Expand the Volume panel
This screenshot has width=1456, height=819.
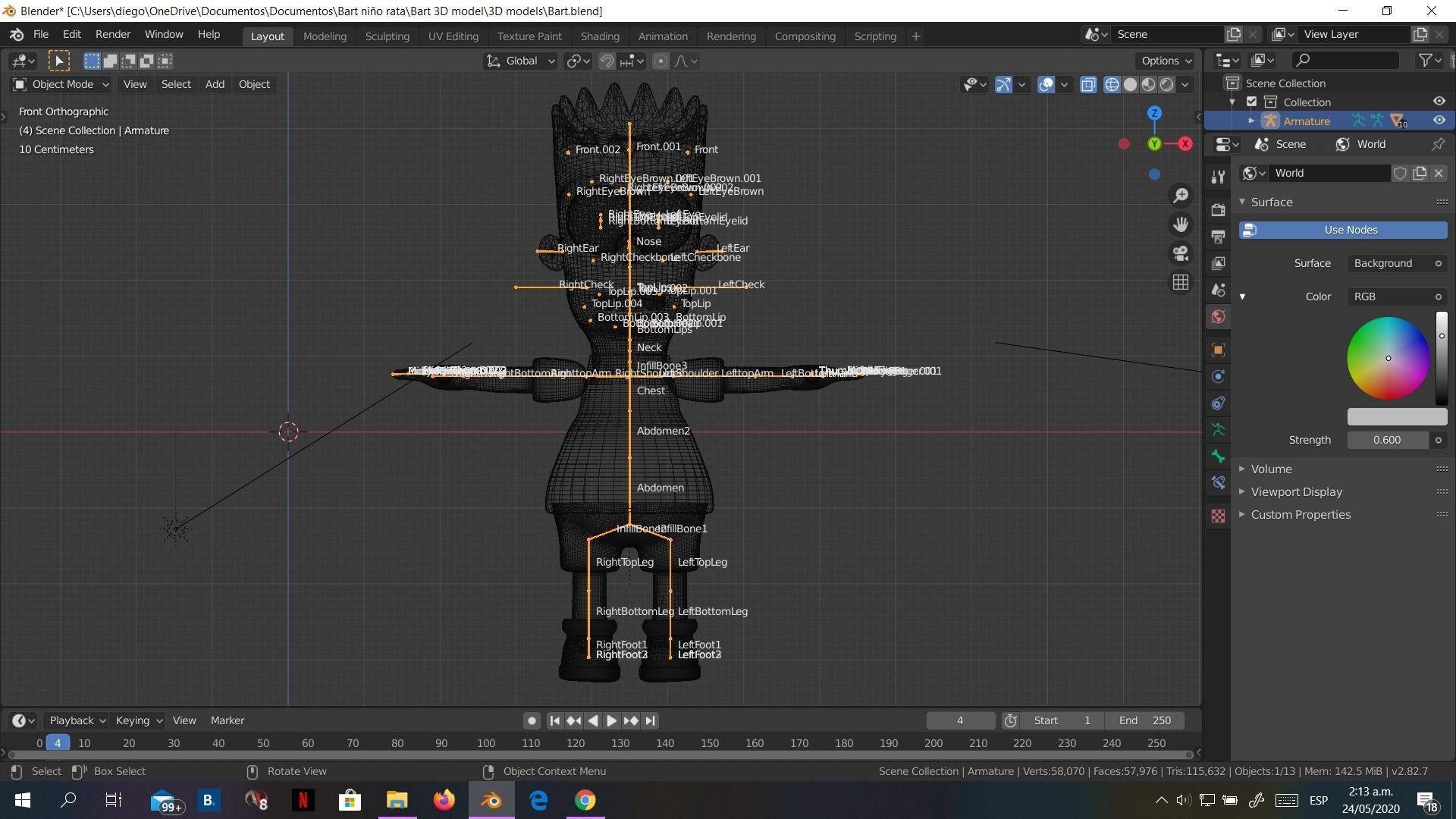pos(1271,469)
